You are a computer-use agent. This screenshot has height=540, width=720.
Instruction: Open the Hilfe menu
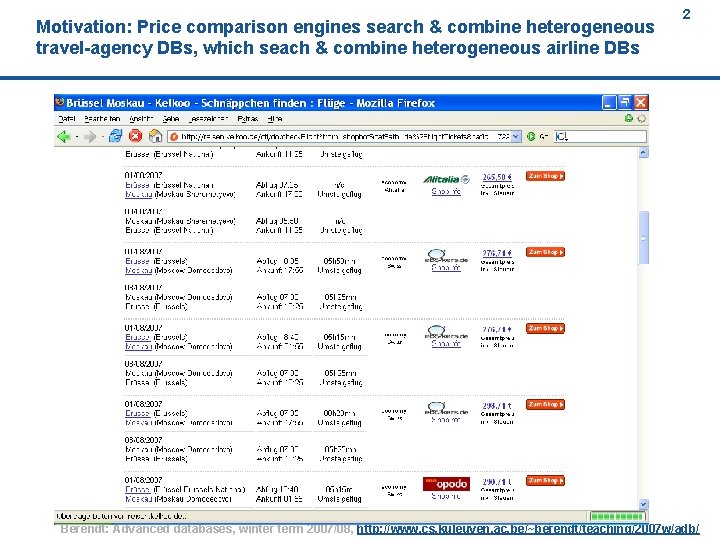(275, 118)
